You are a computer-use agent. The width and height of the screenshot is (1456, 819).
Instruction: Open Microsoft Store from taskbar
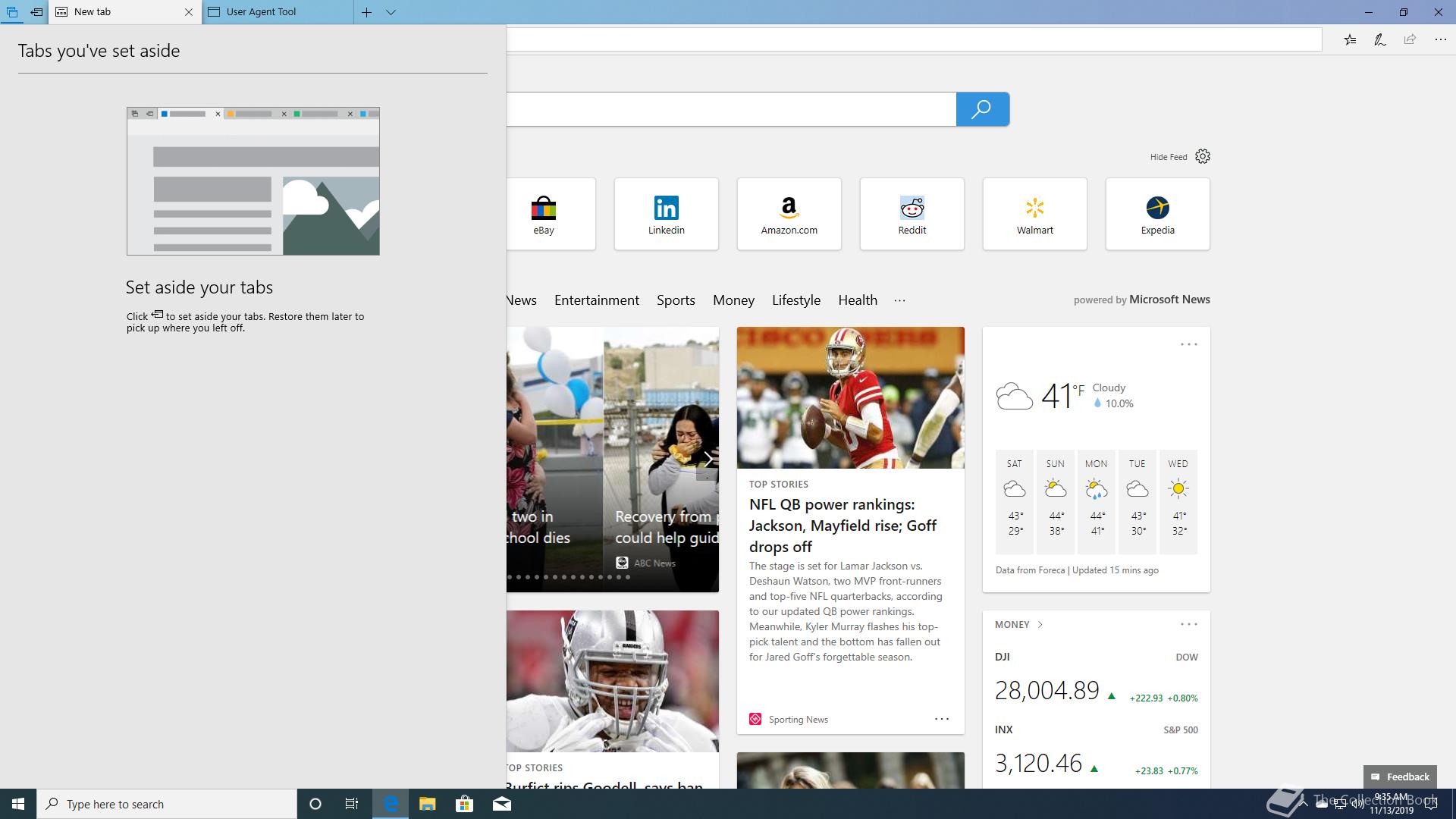pos(464,804)
